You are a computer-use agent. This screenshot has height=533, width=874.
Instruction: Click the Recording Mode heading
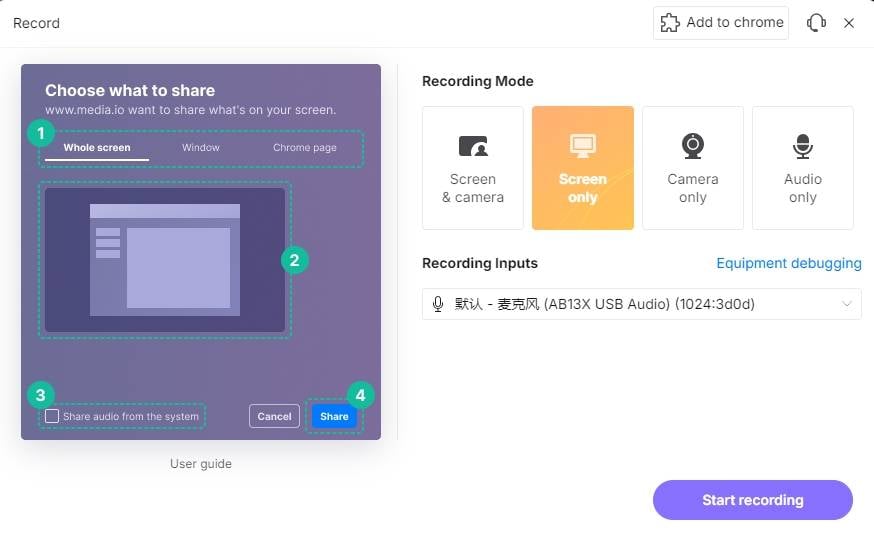(478, 81)
